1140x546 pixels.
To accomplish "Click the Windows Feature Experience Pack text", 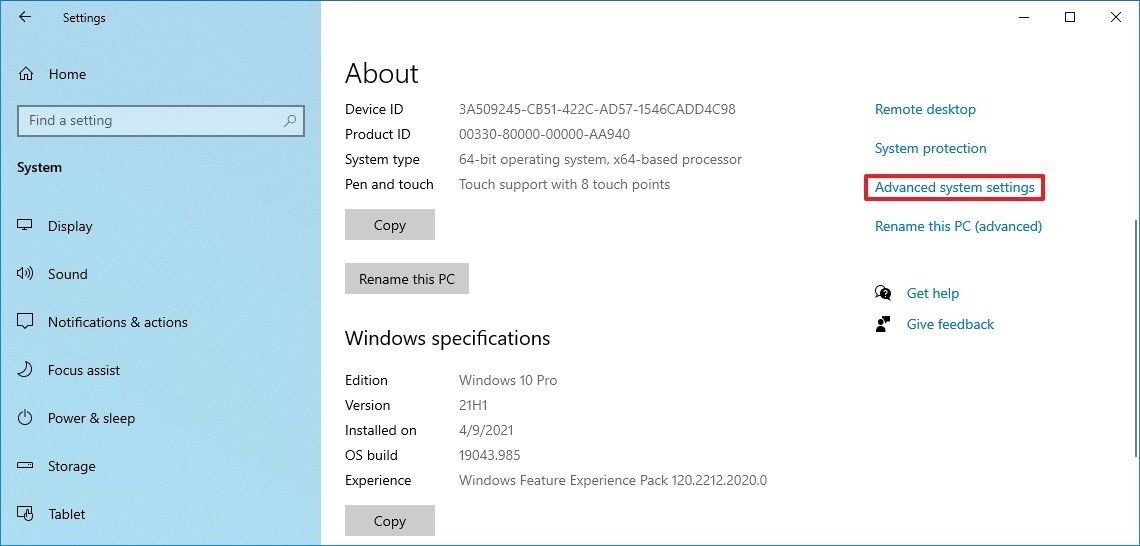I will (x=613, y=481).
